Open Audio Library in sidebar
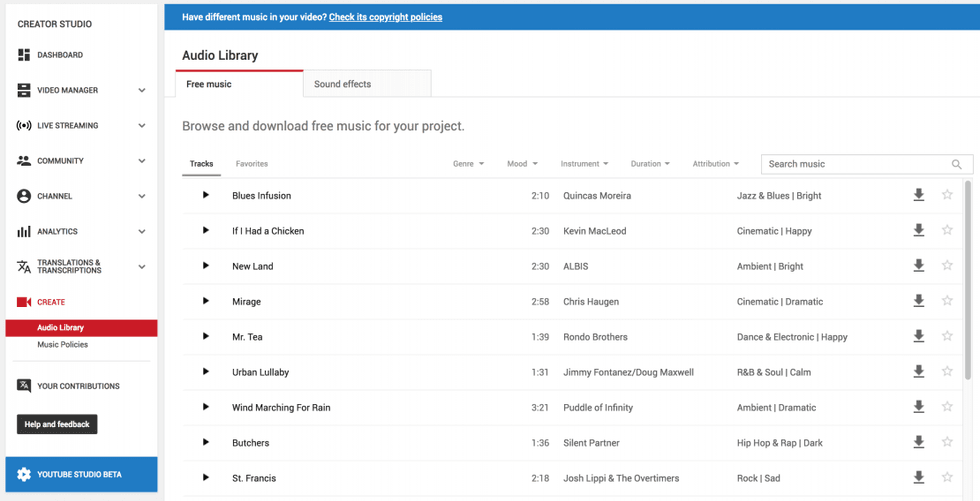 point(81,327)
